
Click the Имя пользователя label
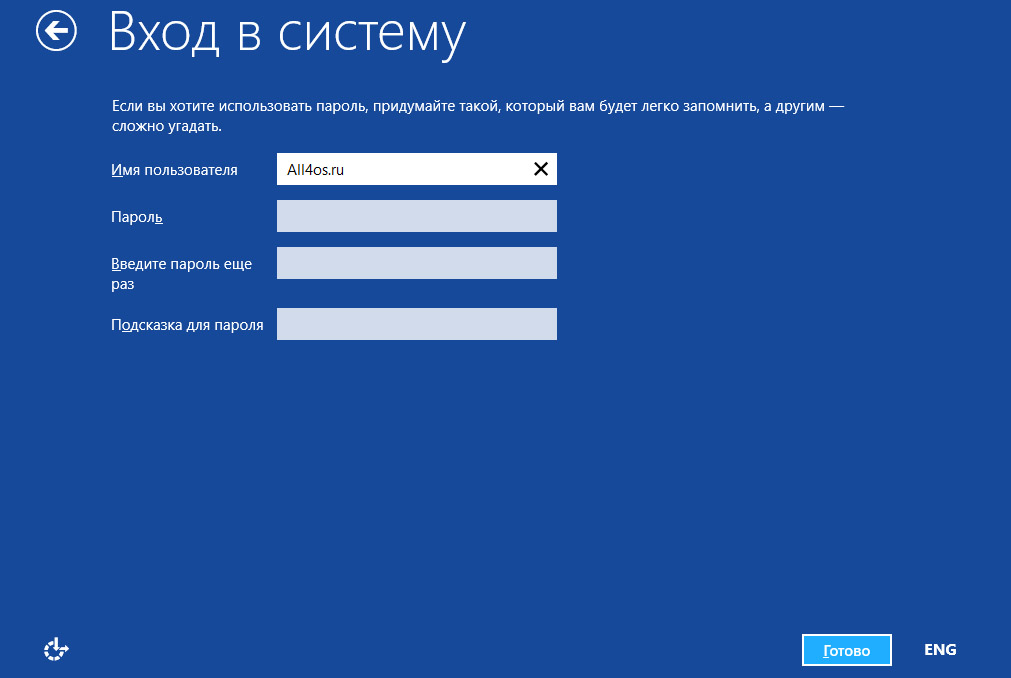[174, 170]
